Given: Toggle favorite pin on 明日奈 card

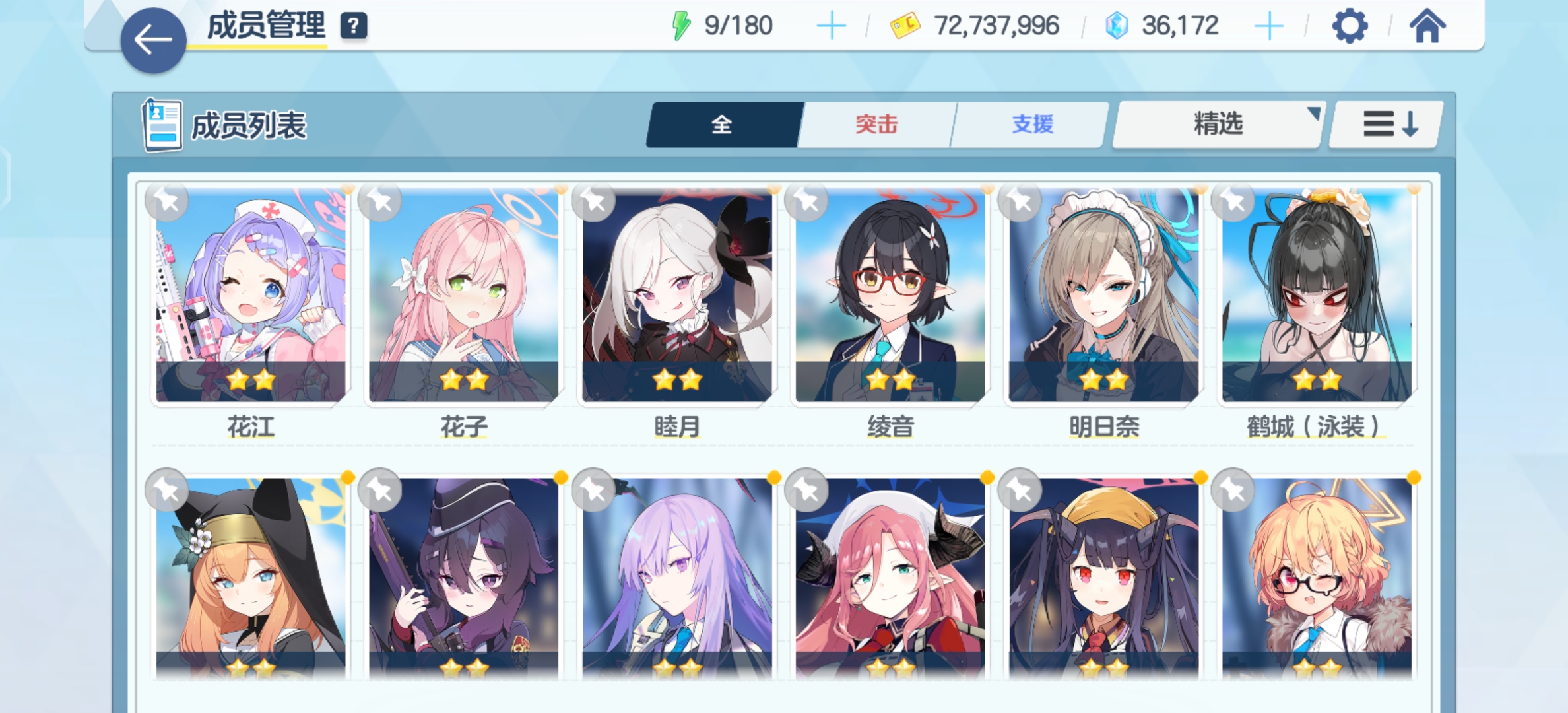Looking at the screenshot, I should pos(1020,201).
